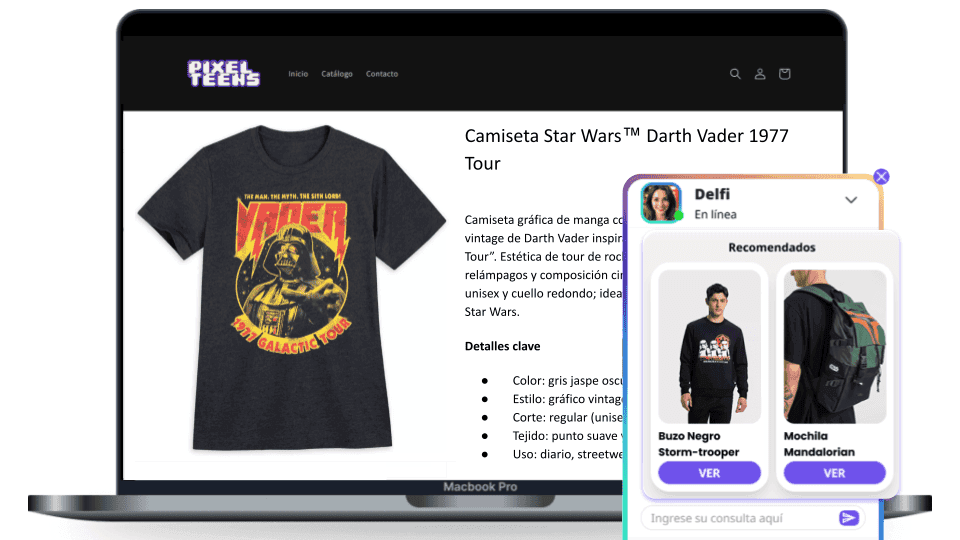Click the Mochila Mandalorian title

tap(819, 444)
